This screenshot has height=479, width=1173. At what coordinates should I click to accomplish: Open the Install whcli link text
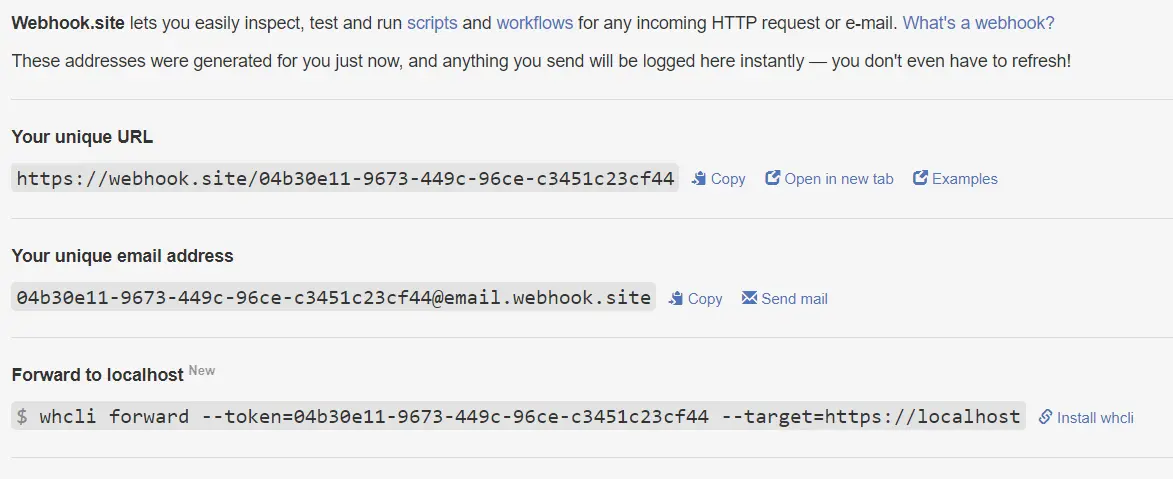(1095, 418)
